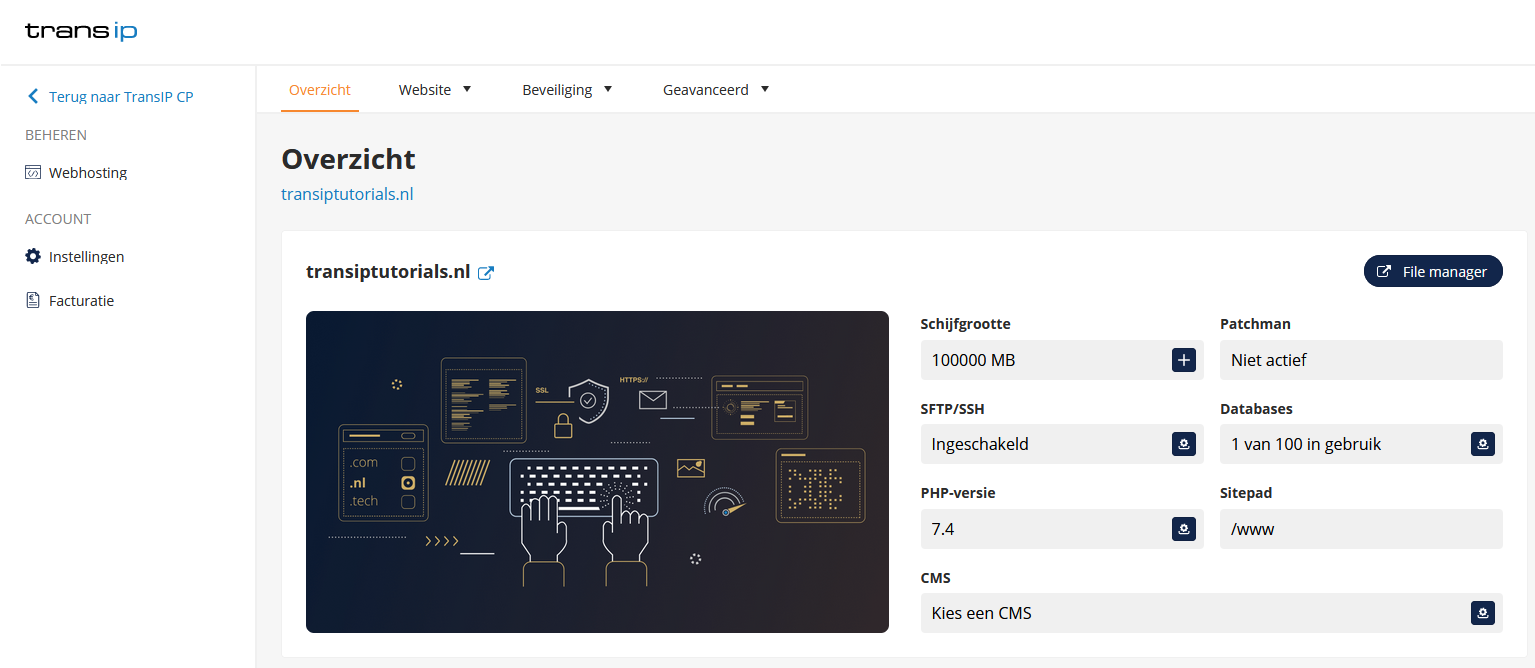
Task: Click the /www Sitepad field
Action: click(x=1361, y=529)
